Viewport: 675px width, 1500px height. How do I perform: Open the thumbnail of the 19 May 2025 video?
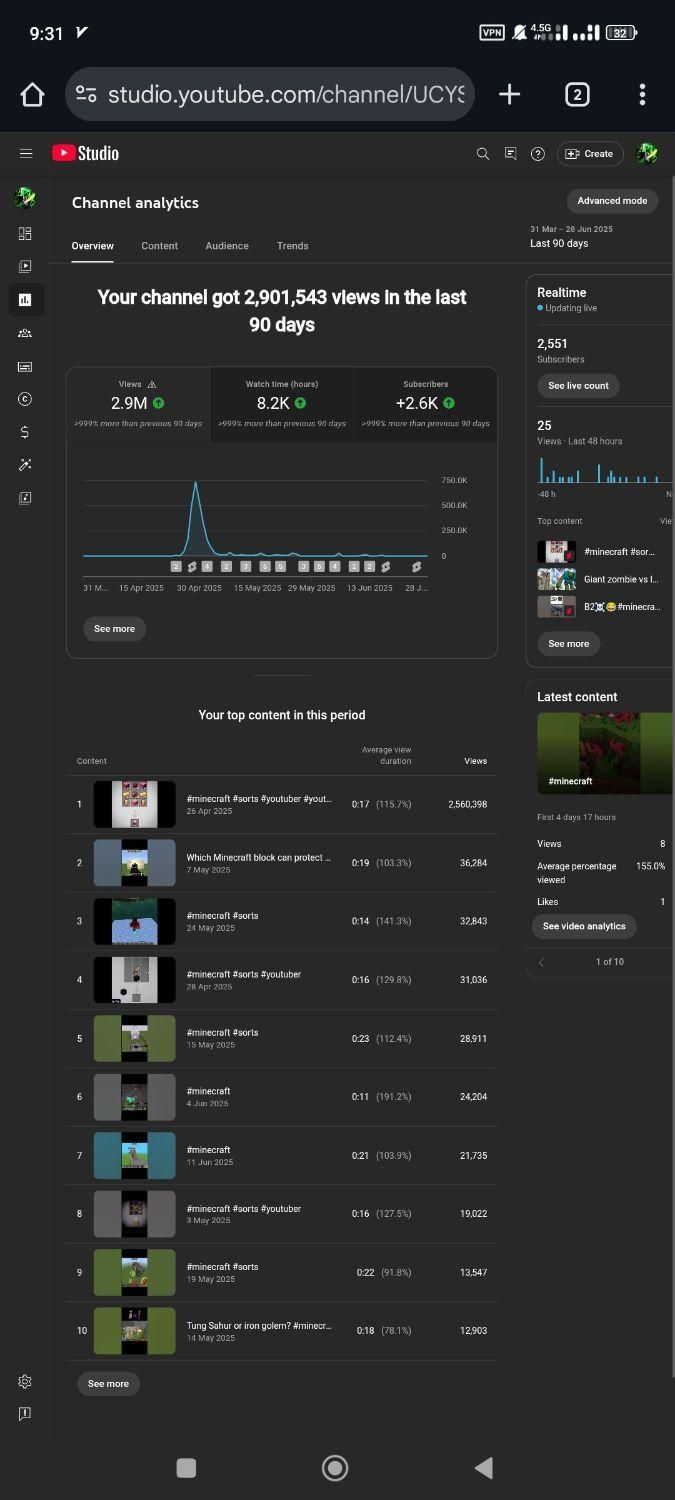[134, 1272]
